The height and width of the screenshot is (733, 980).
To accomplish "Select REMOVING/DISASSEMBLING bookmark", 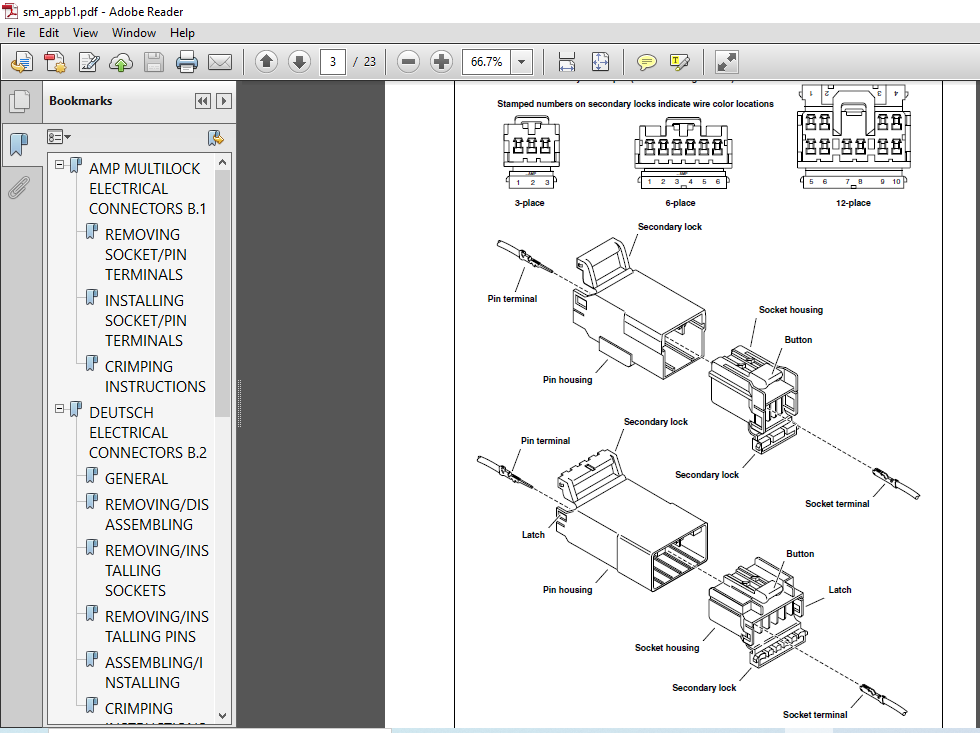I will point(157,514).
